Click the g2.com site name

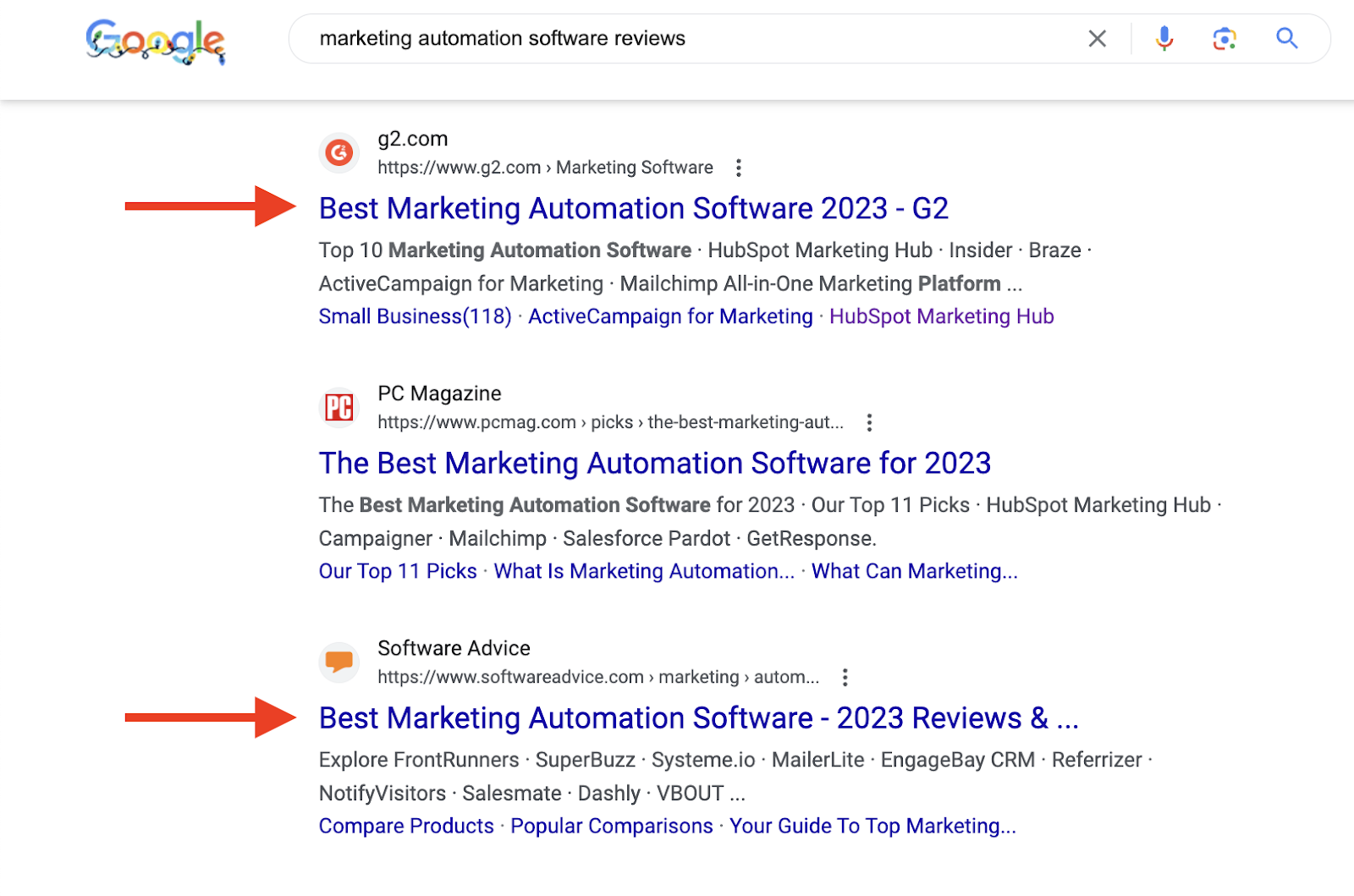[x=413, y=139]
